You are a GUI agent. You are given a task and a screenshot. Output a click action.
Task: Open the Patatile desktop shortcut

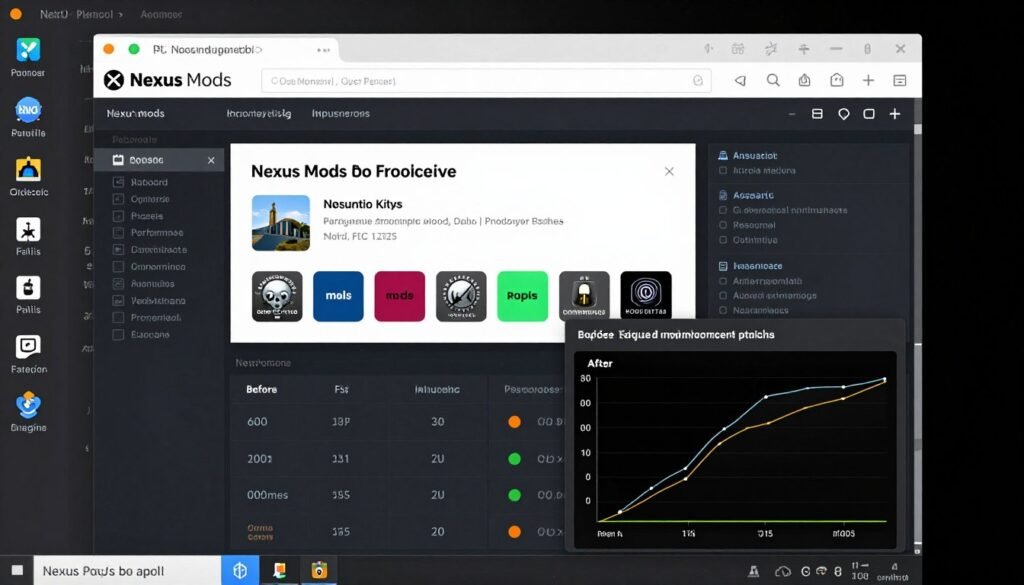(28, 110)
